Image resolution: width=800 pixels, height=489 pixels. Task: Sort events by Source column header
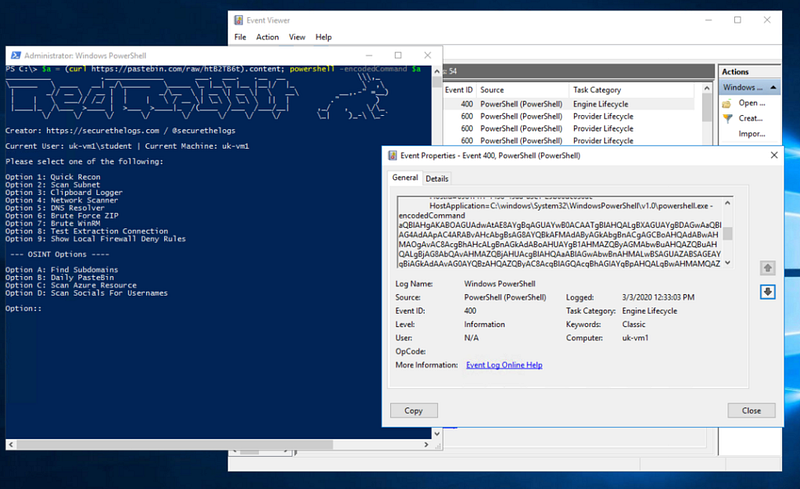coord(522,90)
